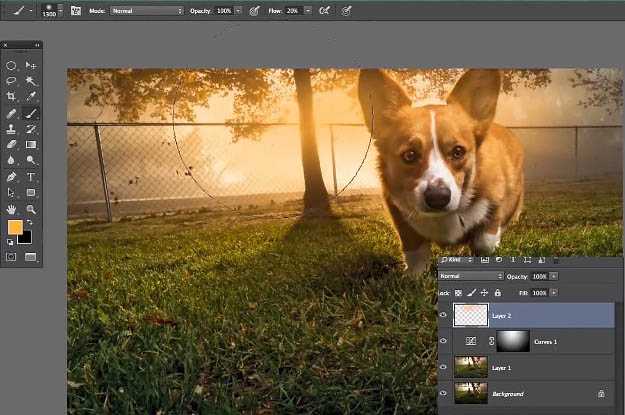The width and height of the screenshot is (625, 415).
Task: Click the Curves 1 layer mask thumbnail
Action: click(x=512, y=341)
